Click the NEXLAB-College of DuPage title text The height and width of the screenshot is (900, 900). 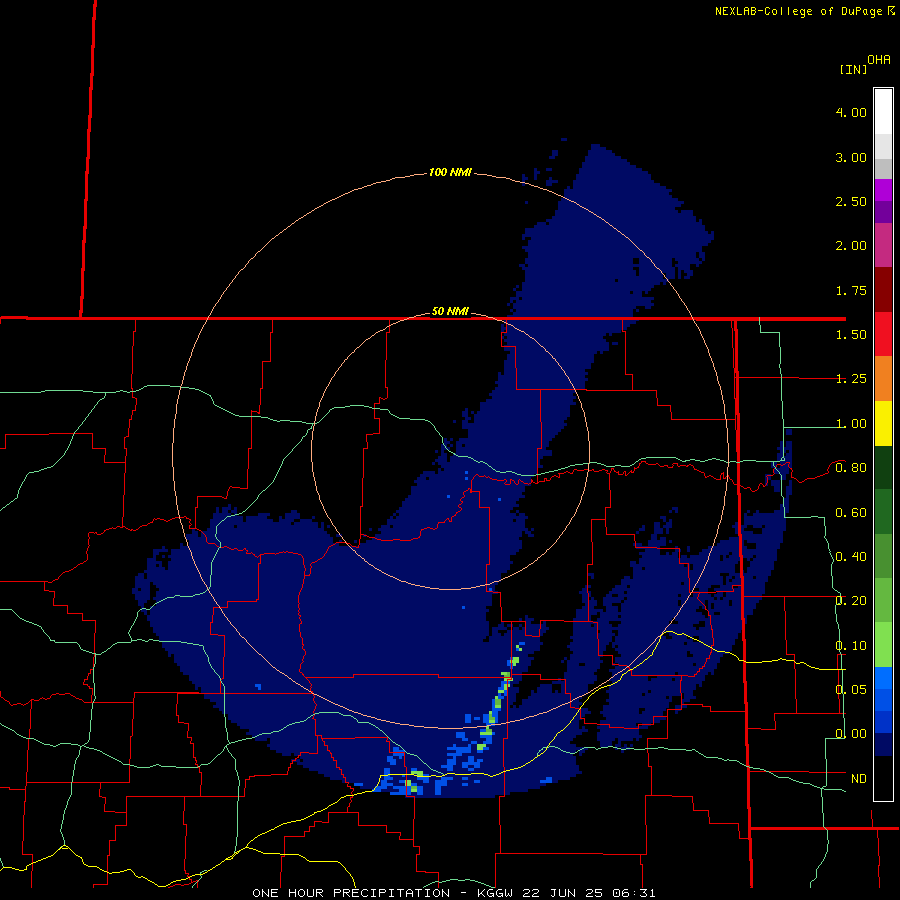798,11
